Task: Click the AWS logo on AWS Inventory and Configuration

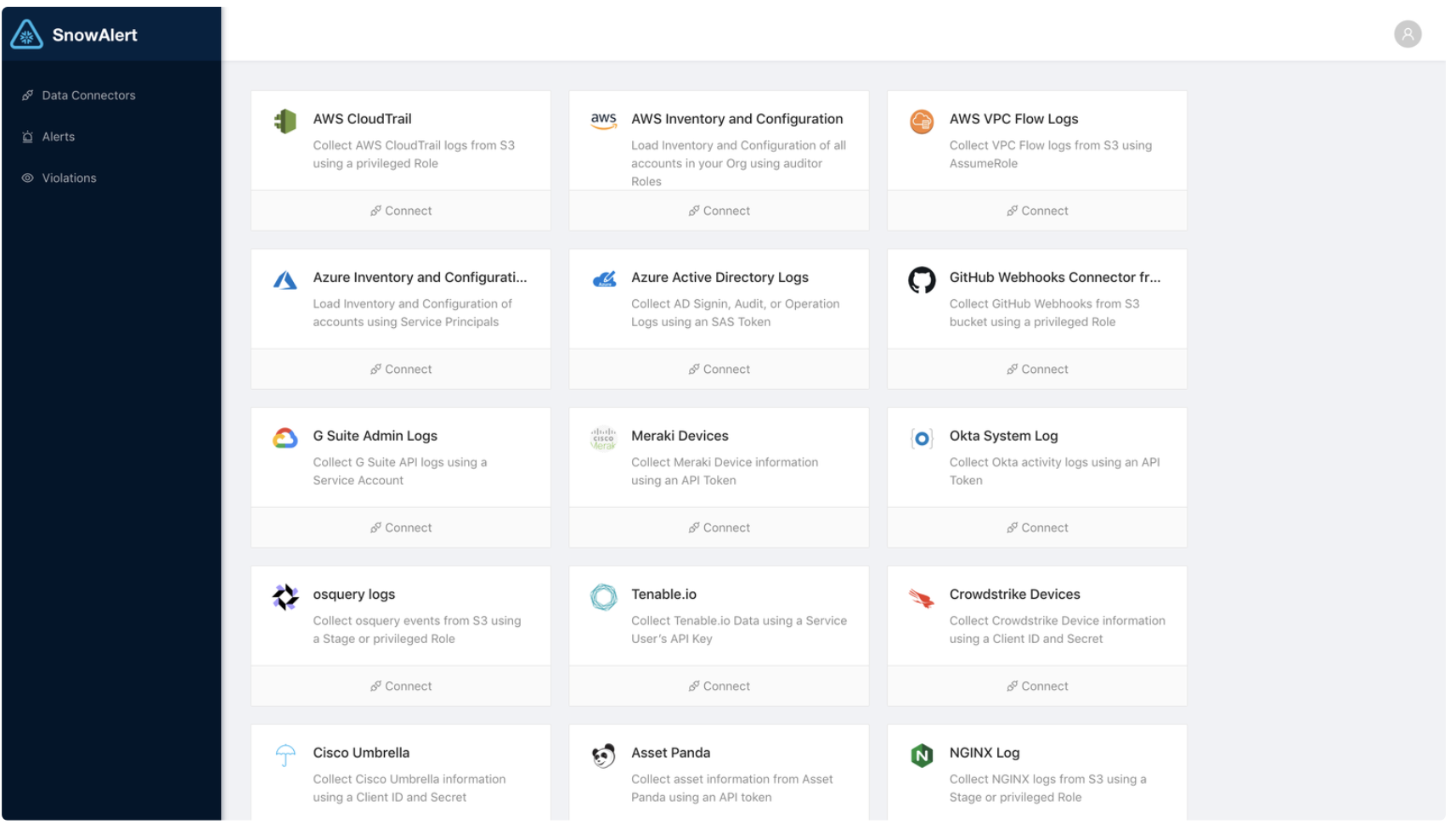Action: (x=603, y=120)
